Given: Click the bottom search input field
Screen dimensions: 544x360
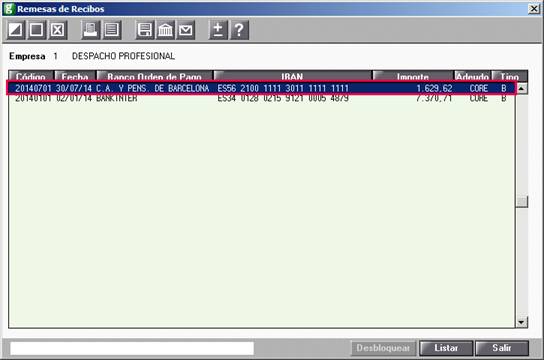Looking at the screenshot, I should coord(132,348).
